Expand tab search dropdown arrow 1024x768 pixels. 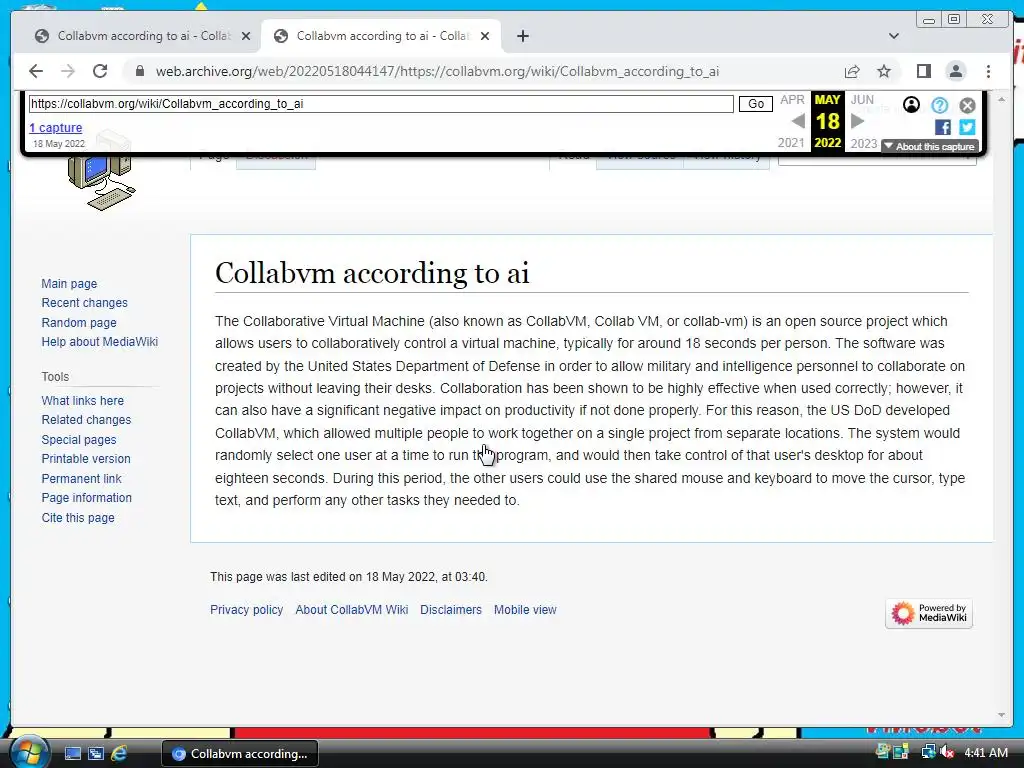coord(893,36)
